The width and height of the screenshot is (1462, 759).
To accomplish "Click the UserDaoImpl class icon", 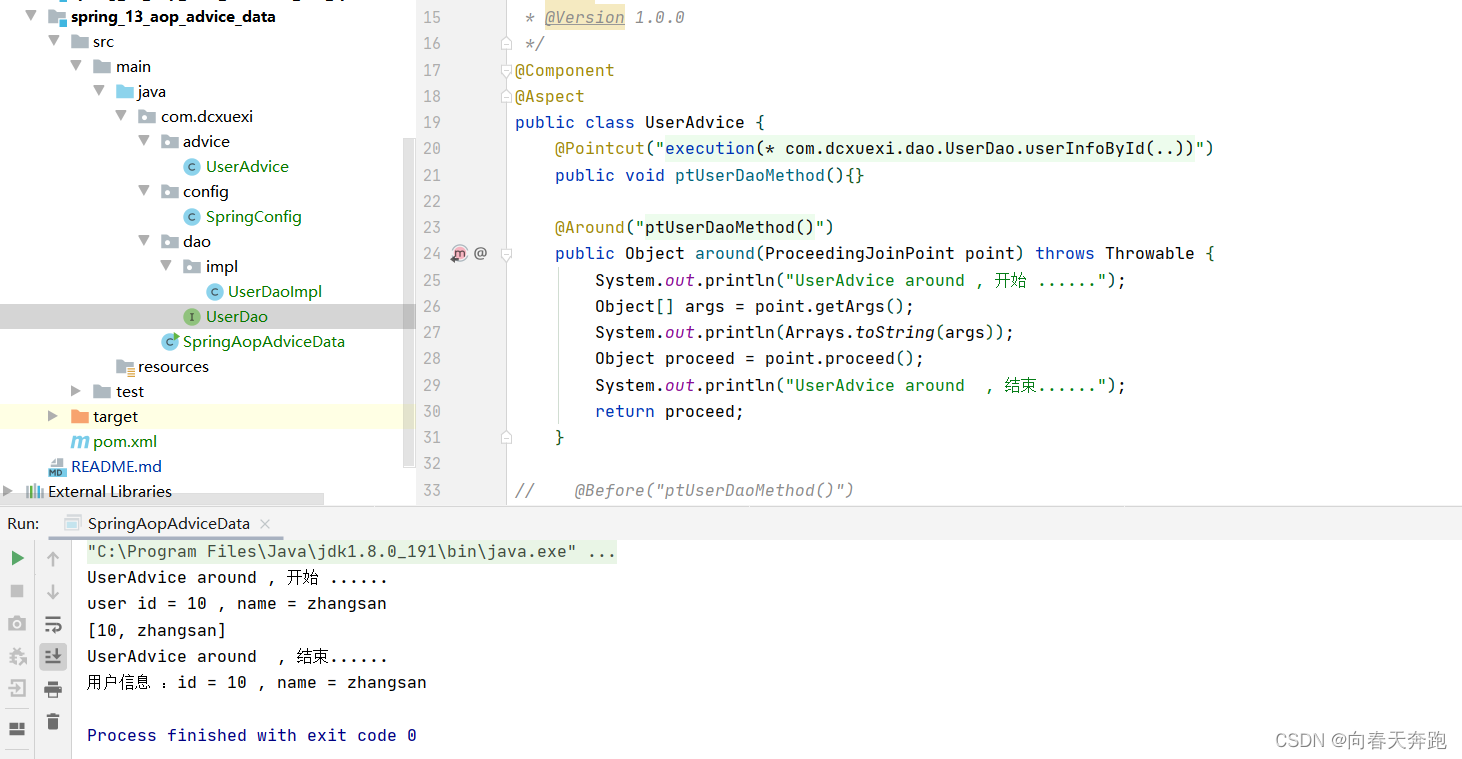I will (x=215, y=291).
